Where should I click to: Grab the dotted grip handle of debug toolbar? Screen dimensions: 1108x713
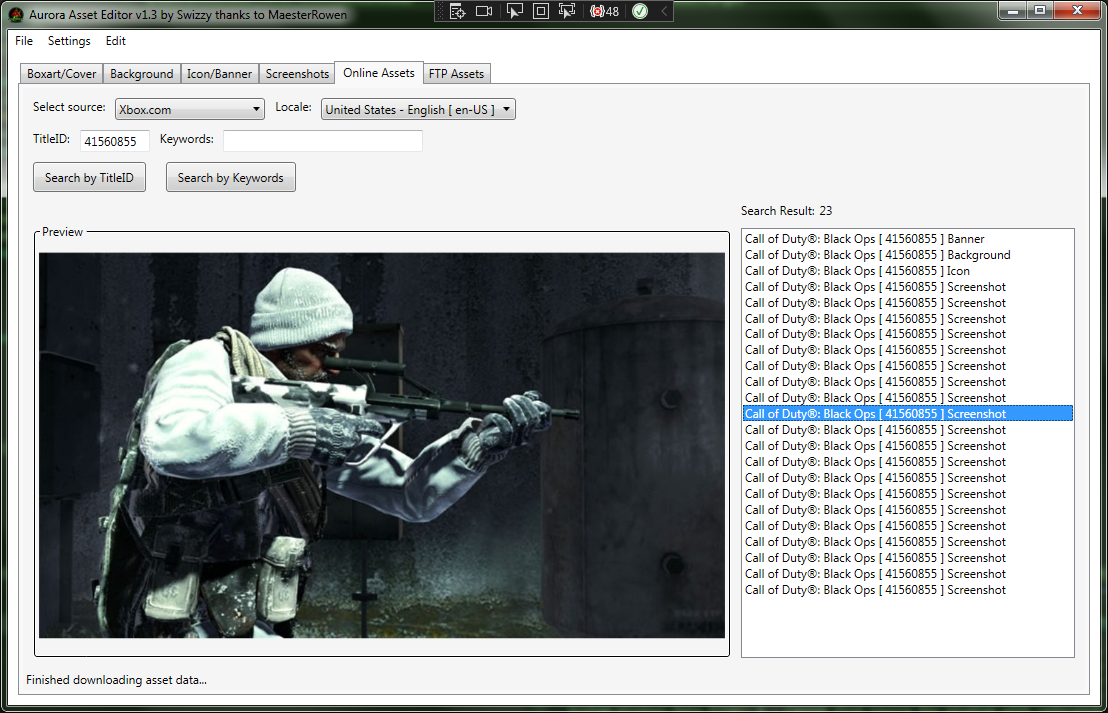[441, 11]
